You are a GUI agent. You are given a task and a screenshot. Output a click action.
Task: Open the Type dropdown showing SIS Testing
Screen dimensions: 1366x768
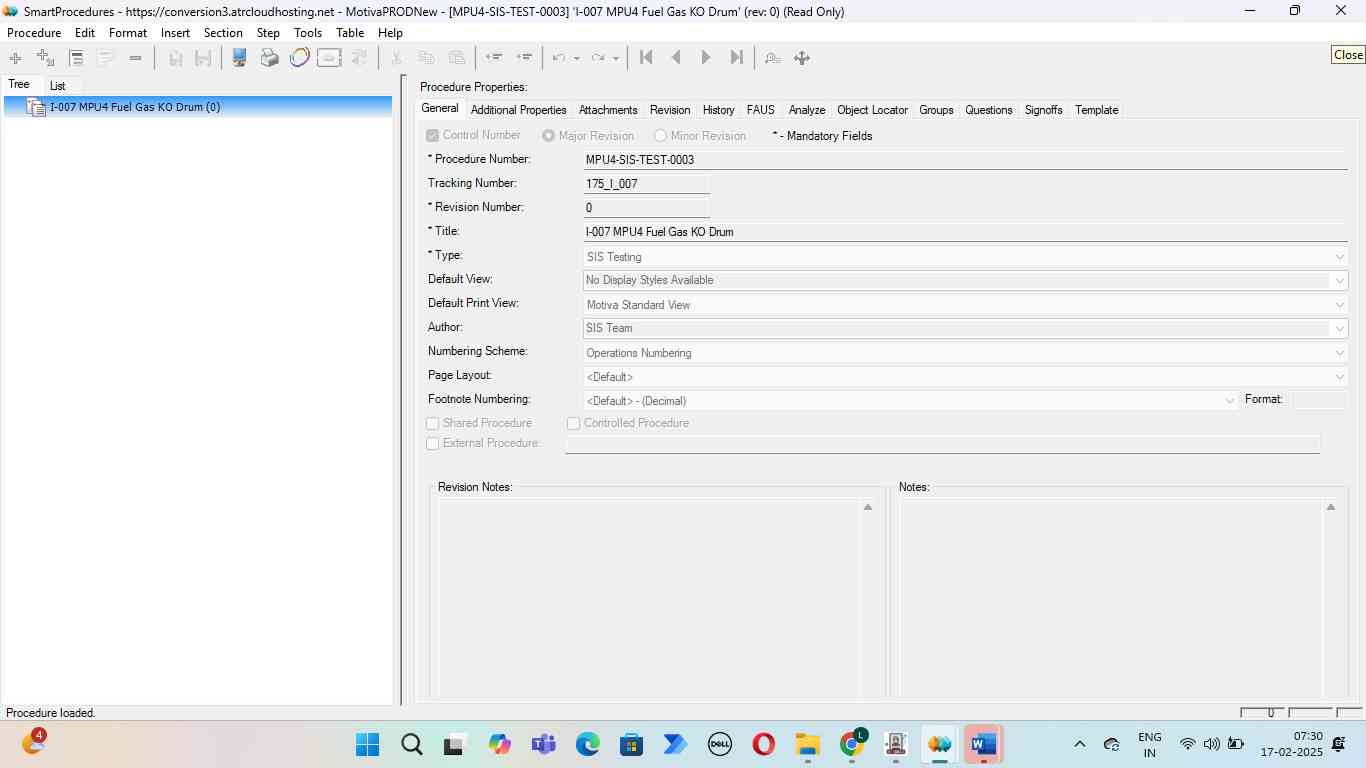click(966, 257)
